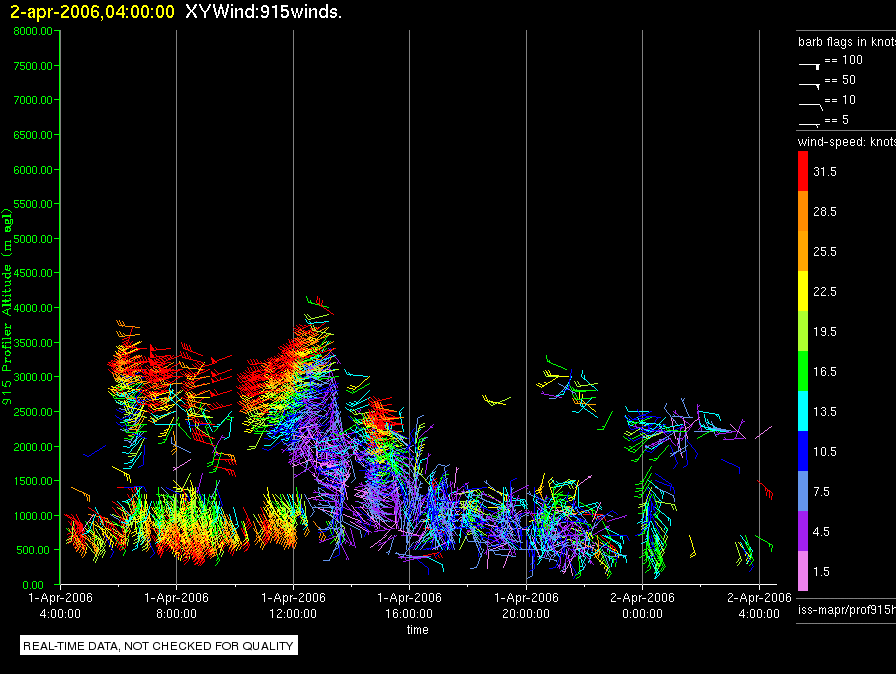Screen dimensions: 896x674
Task: Click the 1-Apr-2006 12:00:00 time label
Action: [x=293, y=605]
